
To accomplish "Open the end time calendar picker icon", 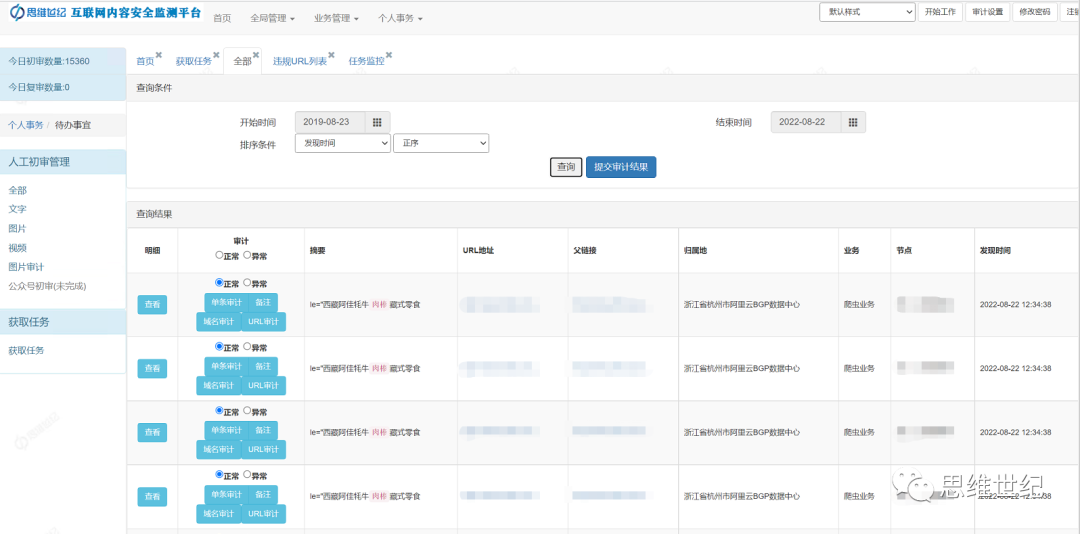I will tap(853, 122).
